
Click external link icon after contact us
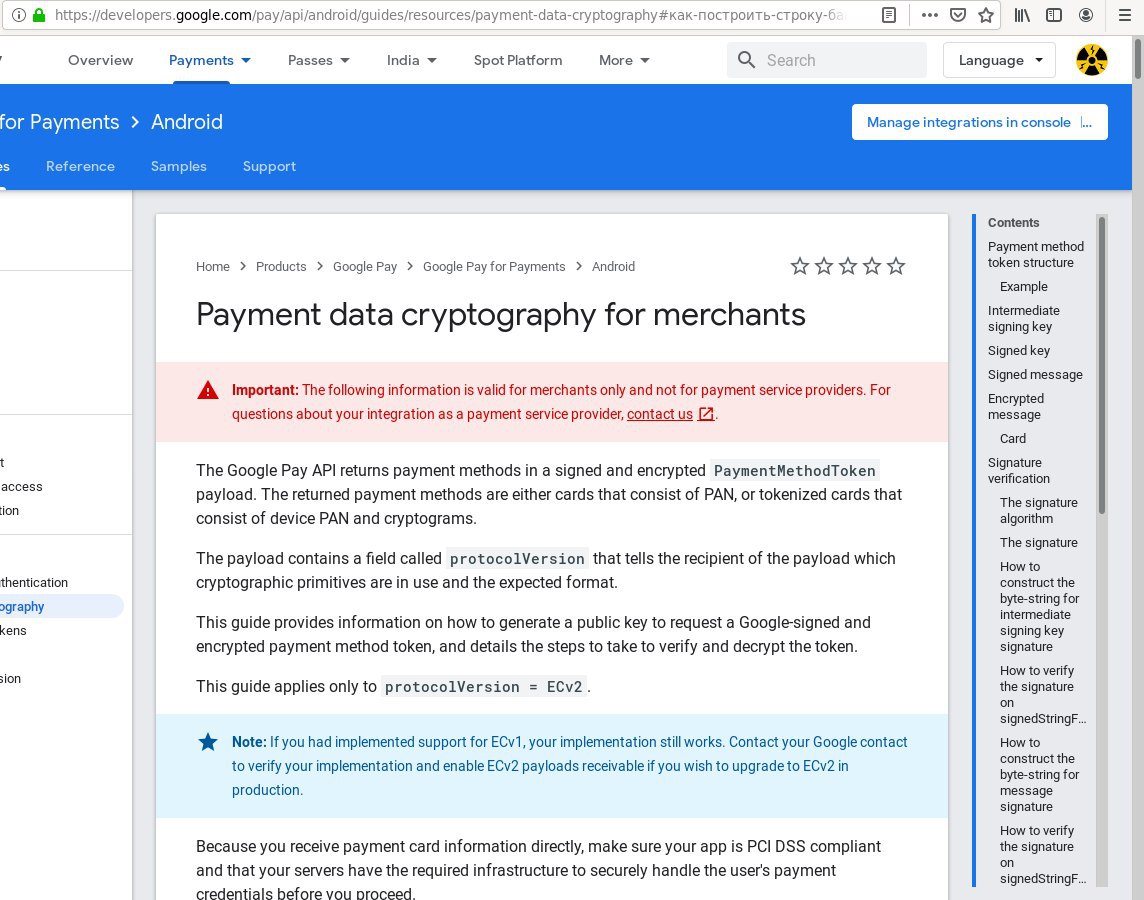pyautogui.click(x=706, y=414)
